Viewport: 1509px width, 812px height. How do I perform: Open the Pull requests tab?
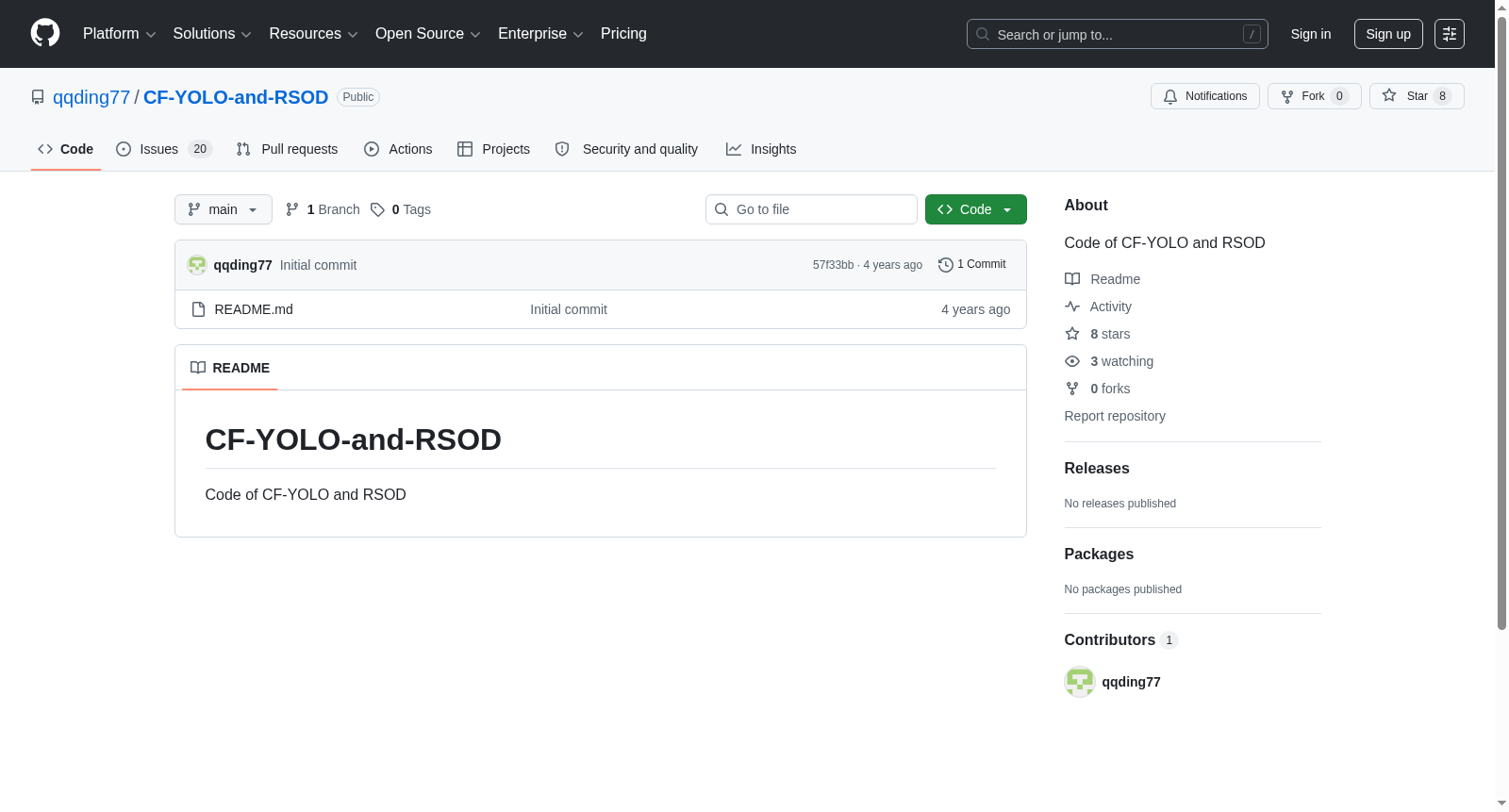287,149
